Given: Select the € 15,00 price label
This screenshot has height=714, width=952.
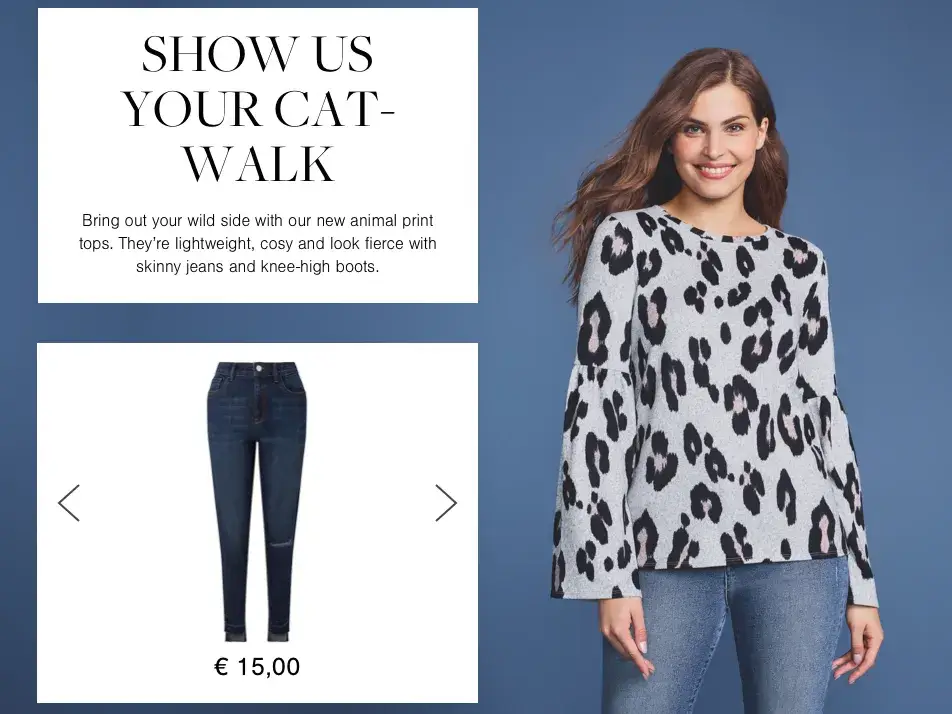Looking at the screenshot, I should [x=257, y=667].
